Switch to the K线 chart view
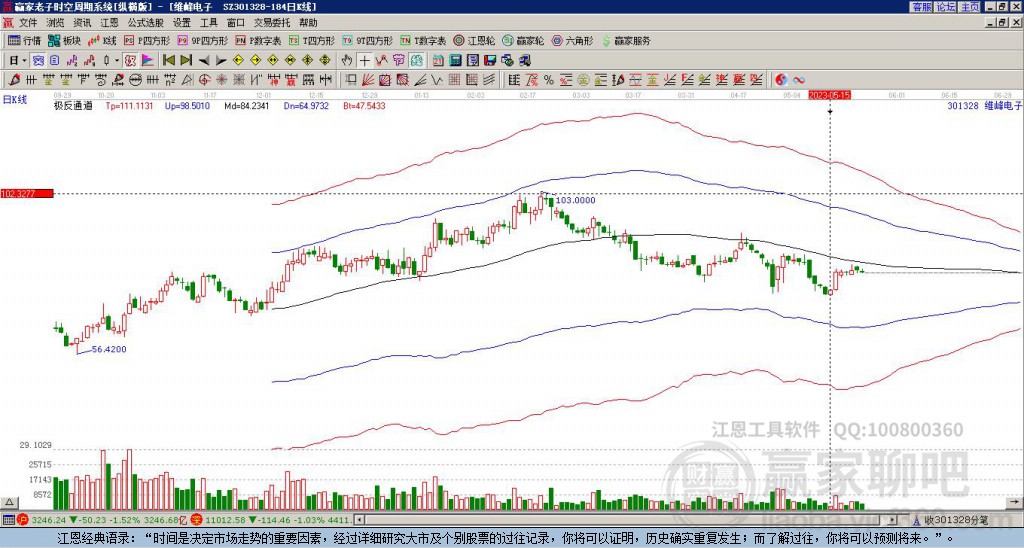 tap(102, 40)
